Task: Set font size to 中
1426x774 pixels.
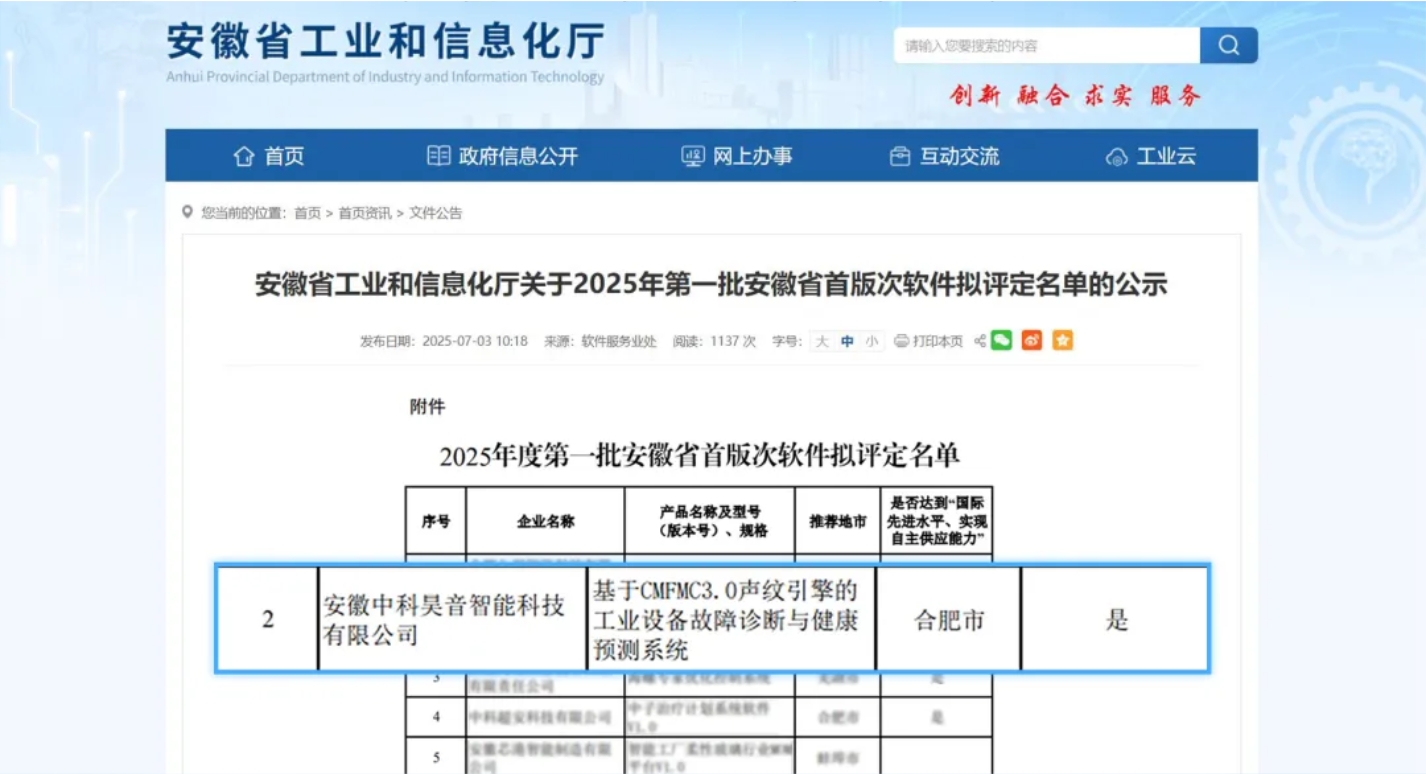Action: 847,341
